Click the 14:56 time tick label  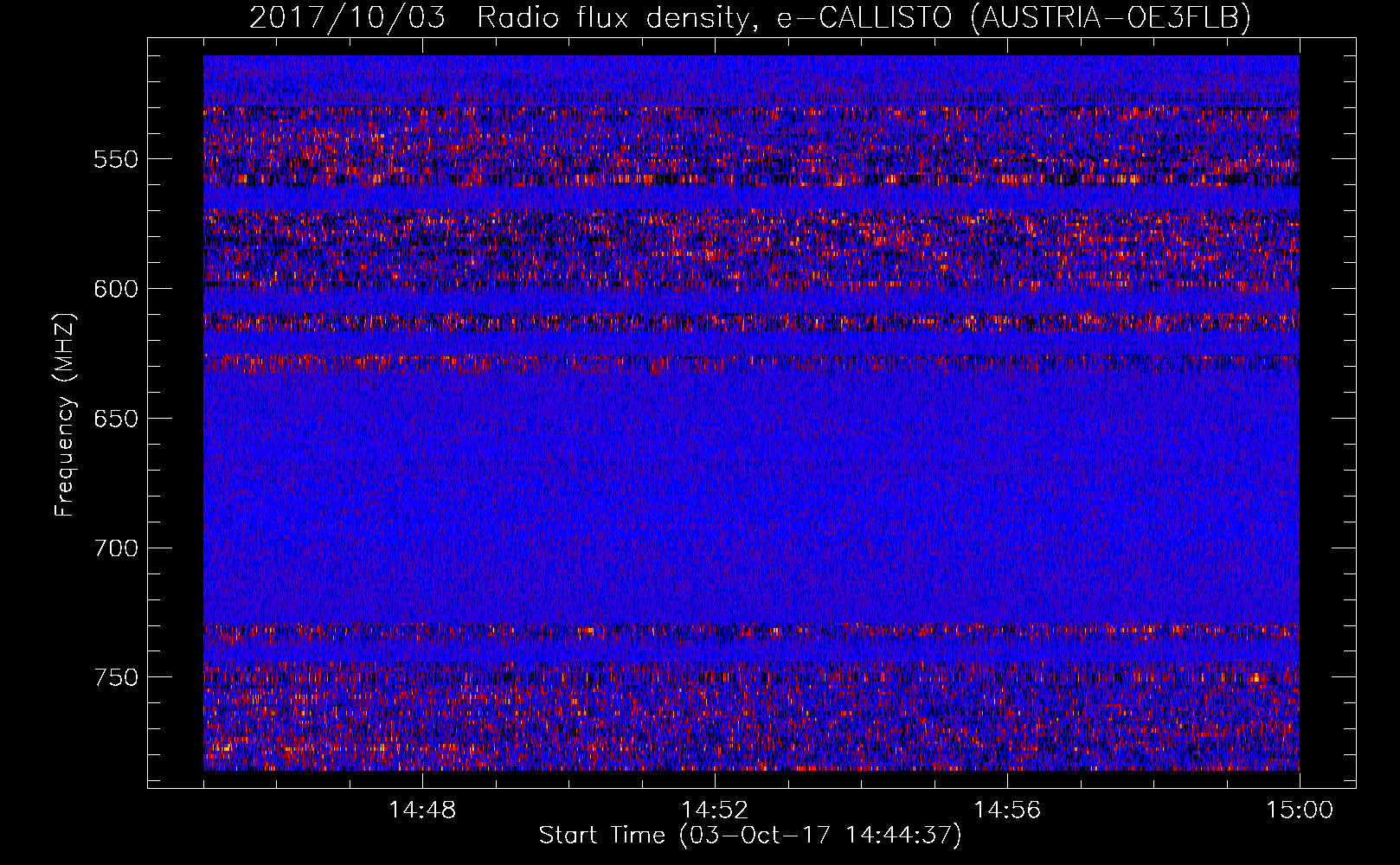(x=1007, y=811)
